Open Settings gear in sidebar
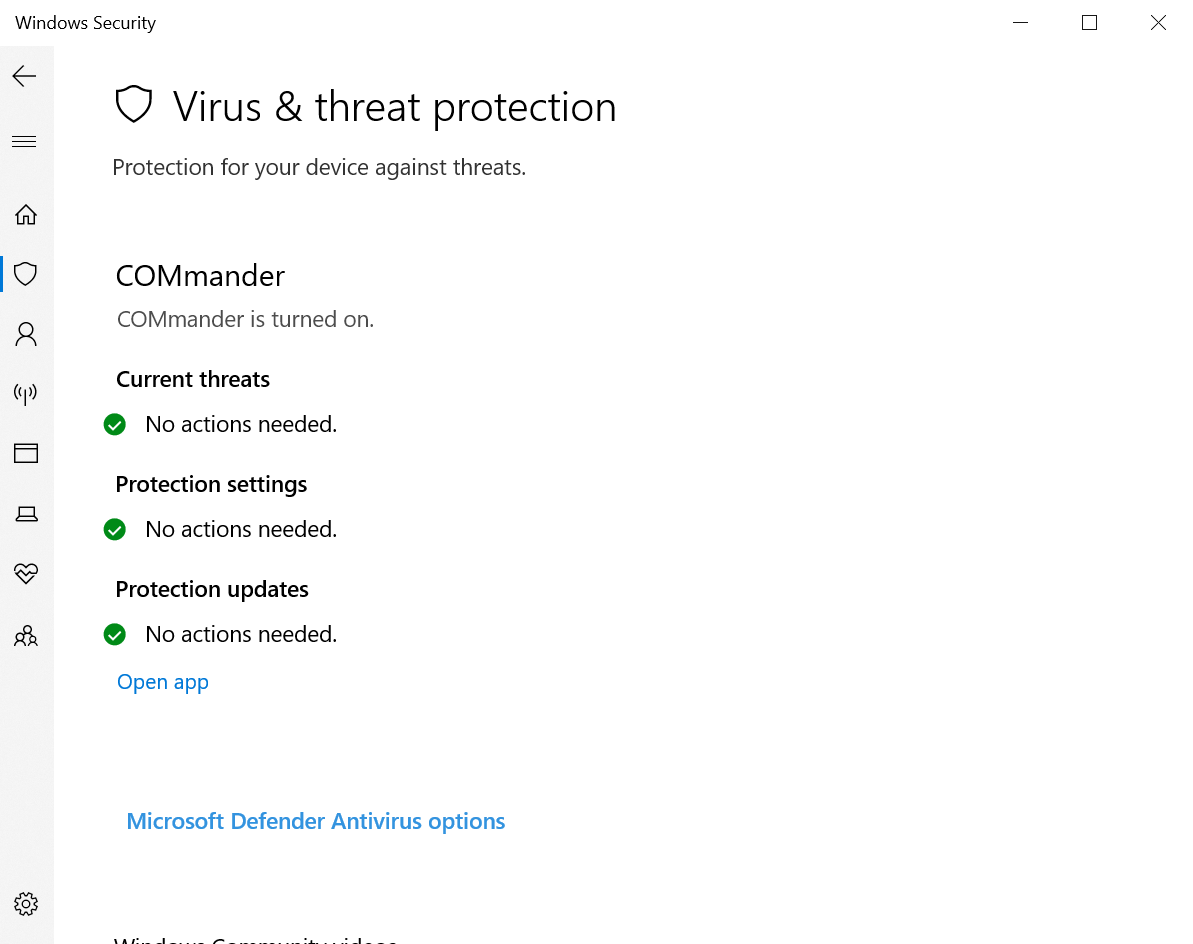The image size is (1193, 944). click(26, 904)
